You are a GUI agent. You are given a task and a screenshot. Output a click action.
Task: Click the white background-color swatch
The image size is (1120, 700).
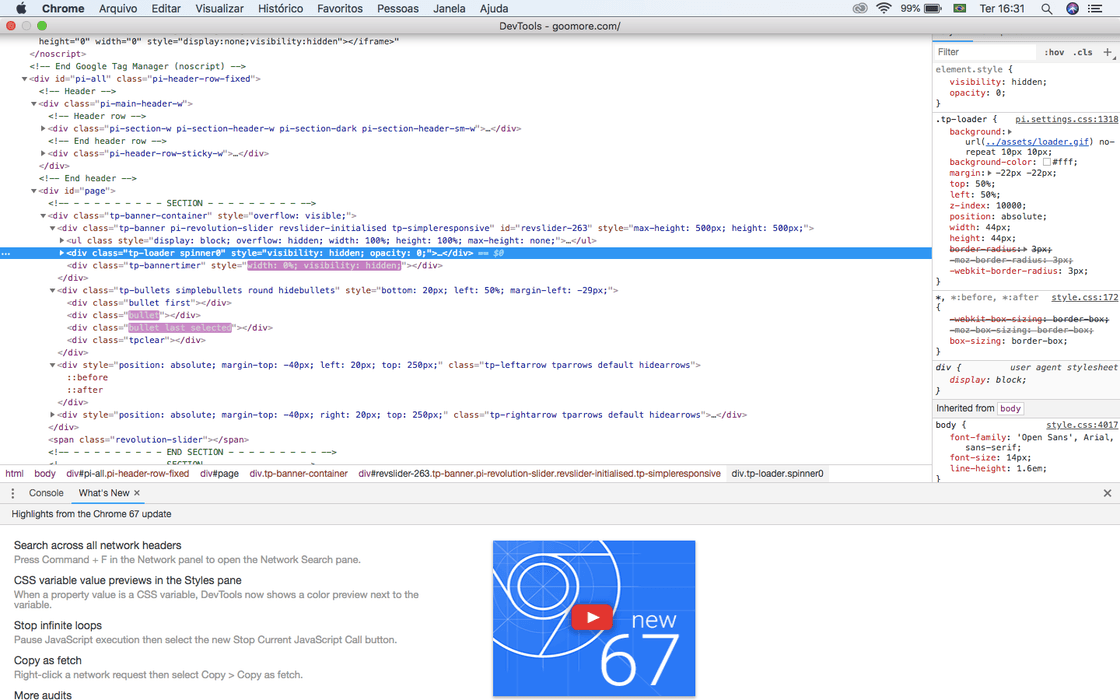pos(1046,161)
